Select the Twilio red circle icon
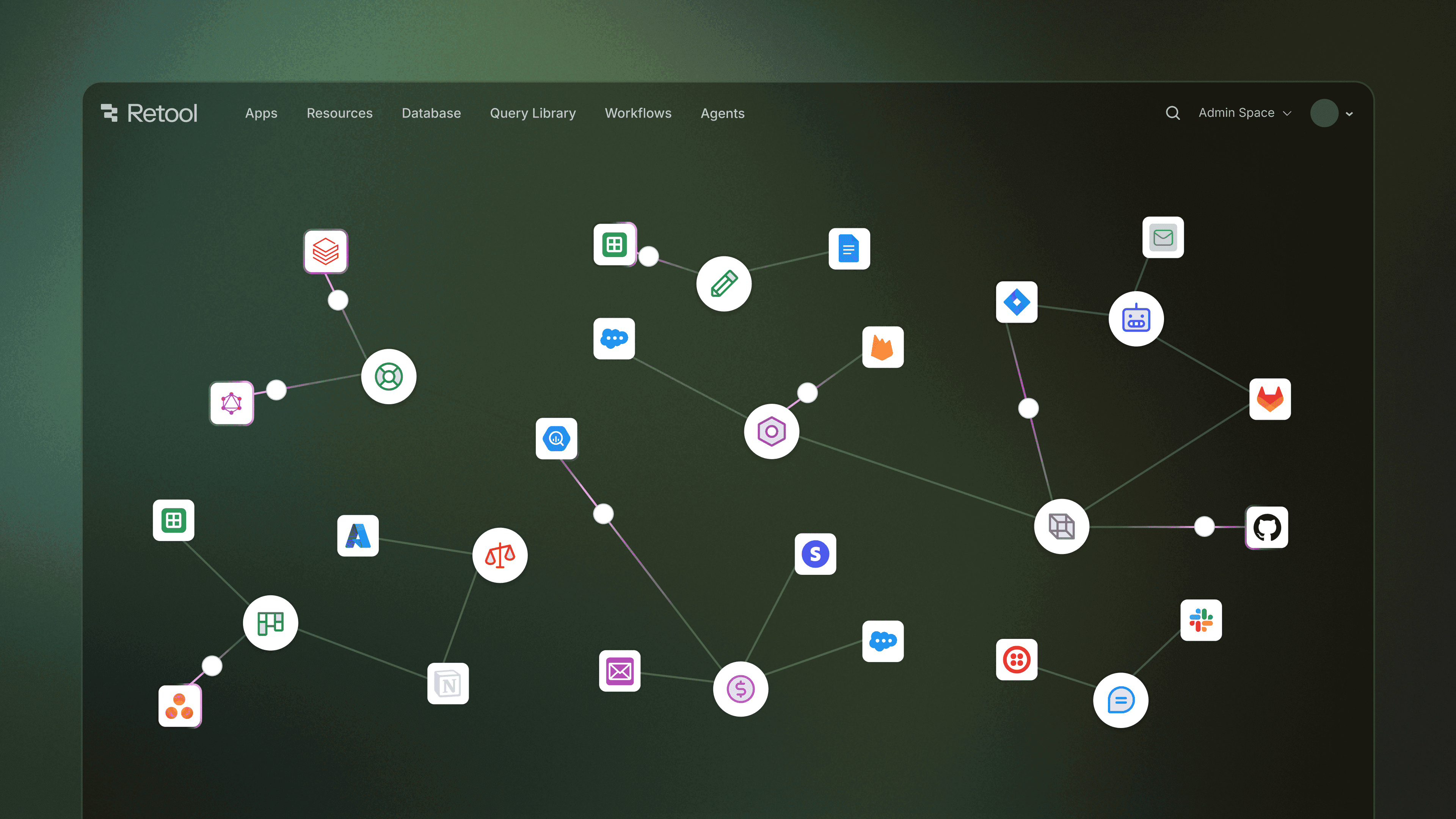Image resolution: width=1456 pixels, height=819 pixels. pos(1017,660)
